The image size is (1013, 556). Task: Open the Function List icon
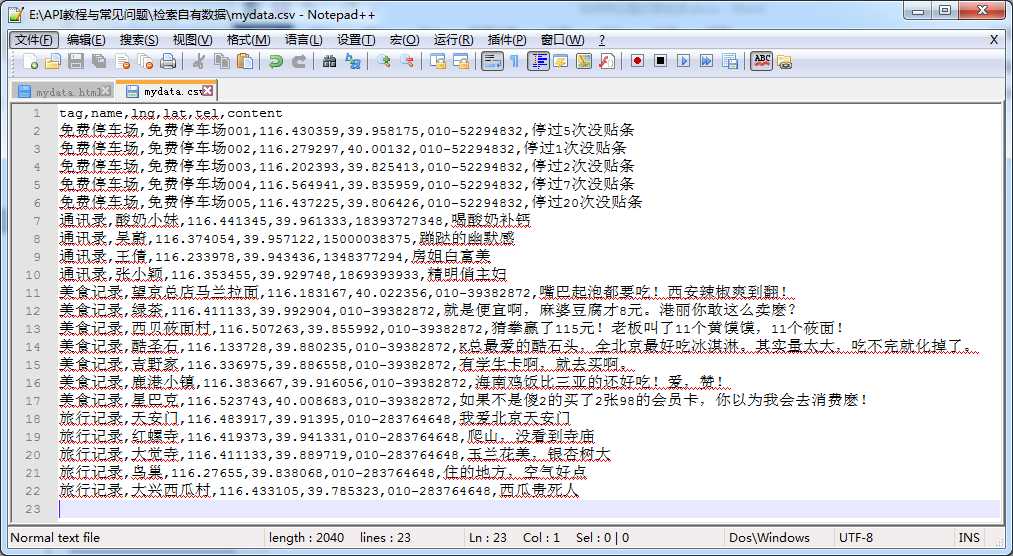pos(607,61)
